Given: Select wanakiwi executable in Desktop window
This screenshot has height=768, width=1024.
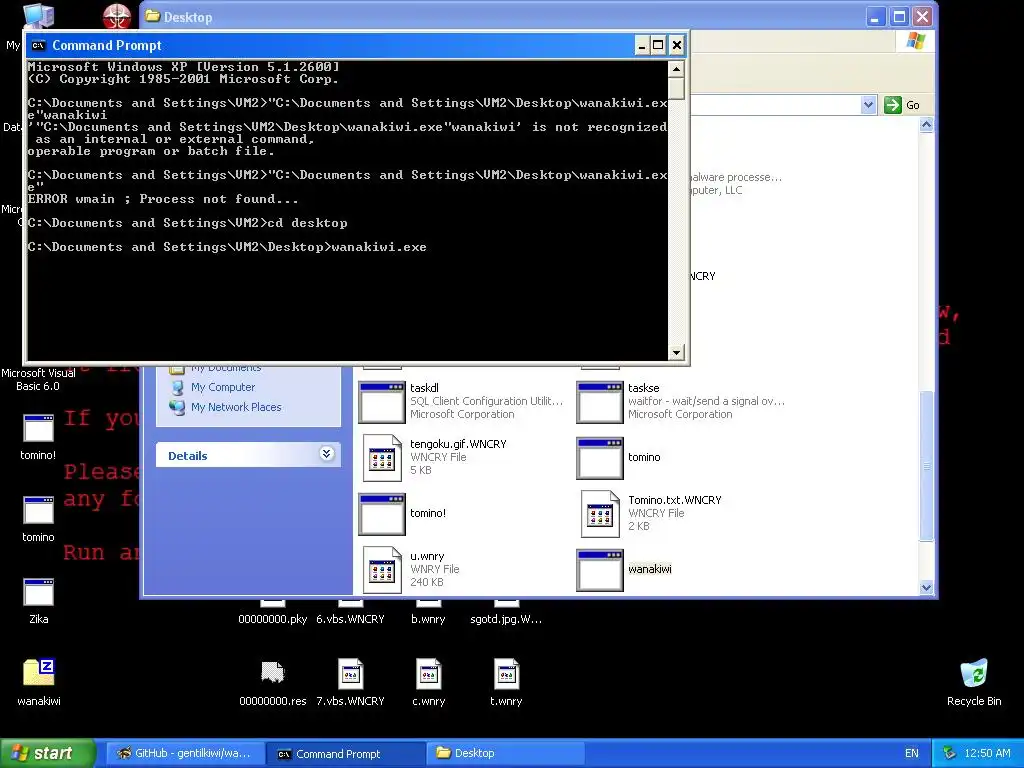Looking at the screenshot, I should click(600, 570).
